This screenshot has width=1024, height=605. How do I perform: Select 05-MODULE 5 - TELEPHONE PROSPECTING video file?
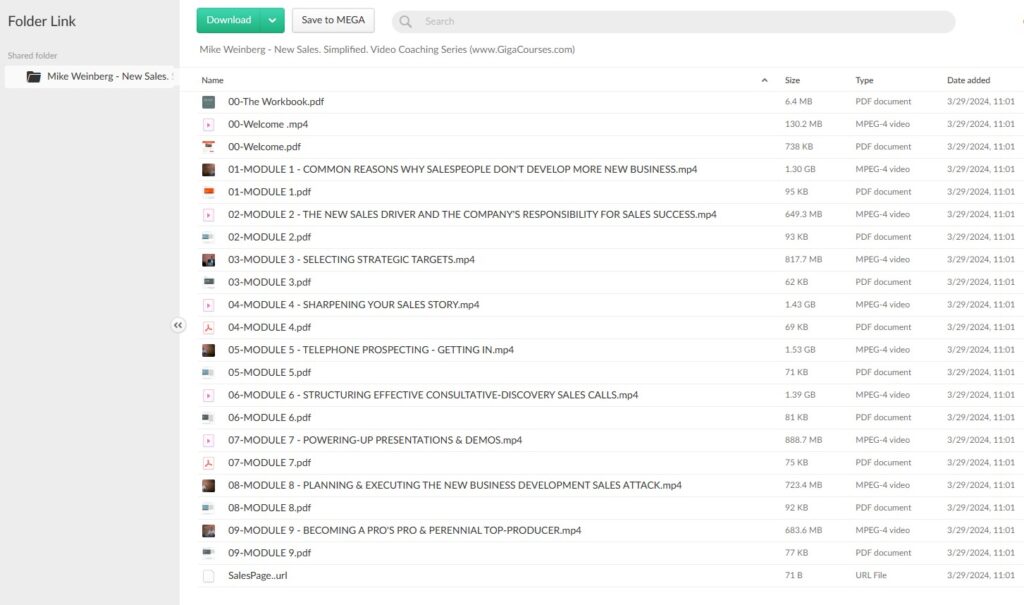coord(371,350)
